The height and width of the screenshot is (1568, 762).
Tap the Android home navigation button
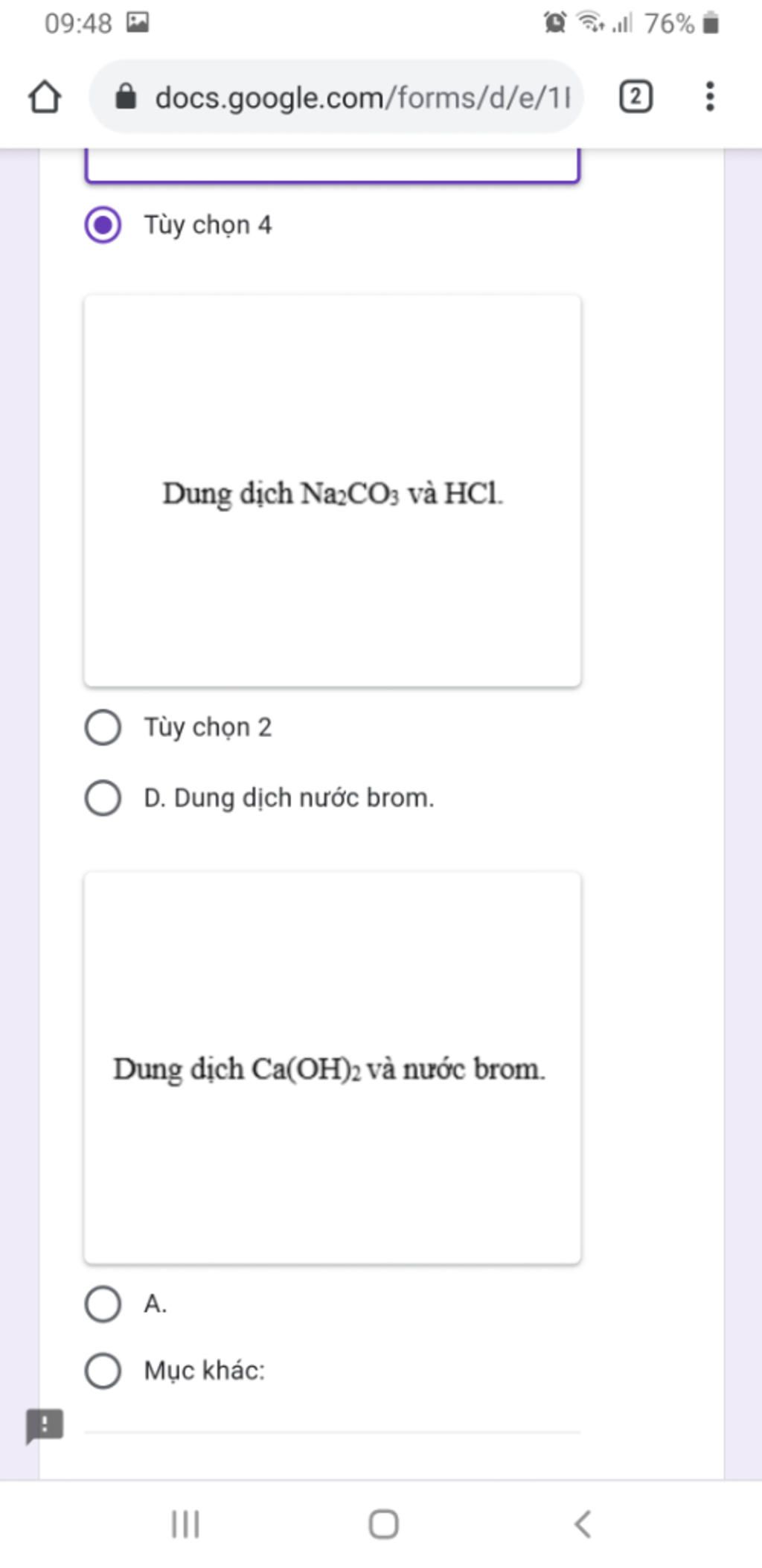[383, 1523]
